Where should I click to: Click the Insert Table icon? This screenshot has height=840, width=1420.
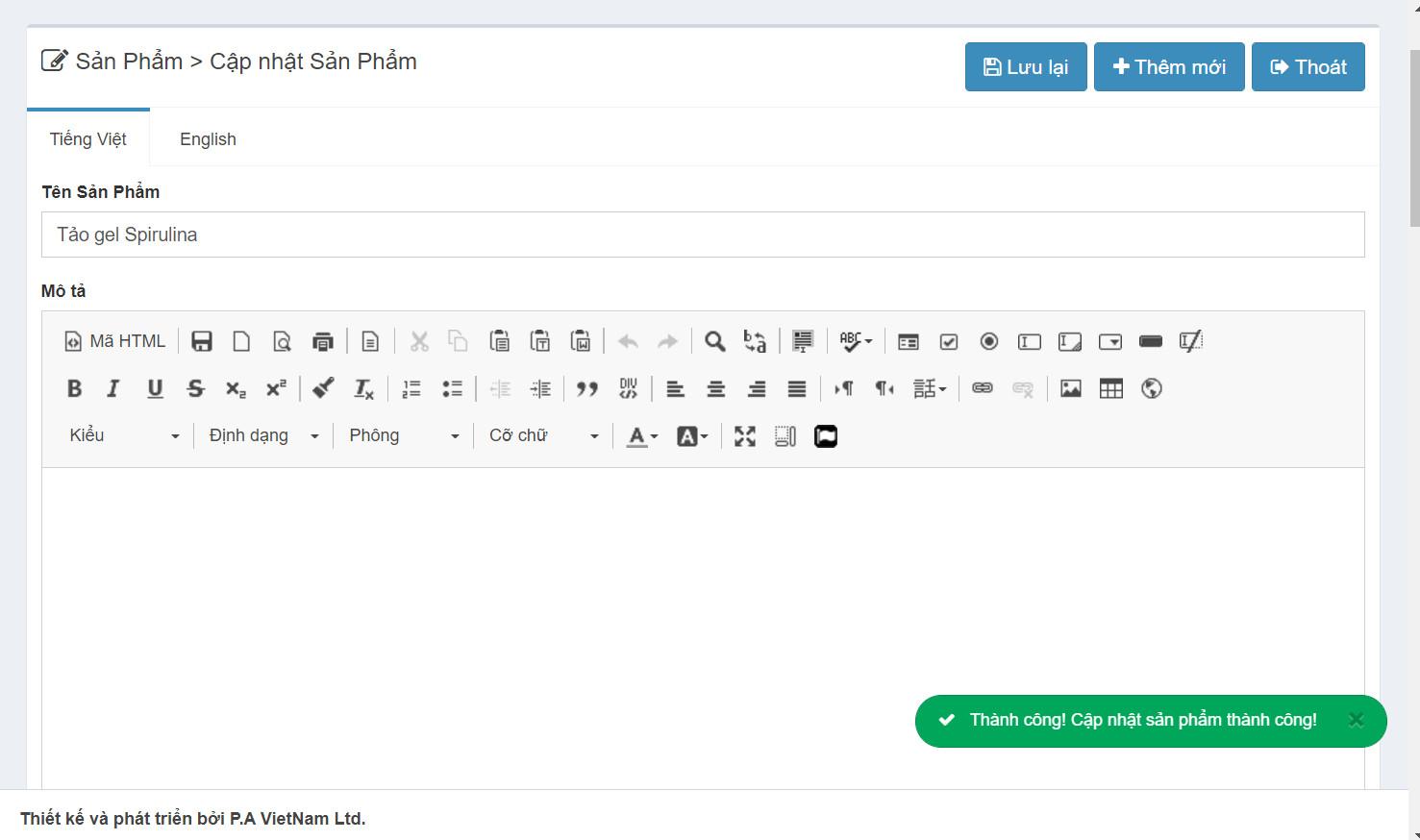click(1110, 388)
